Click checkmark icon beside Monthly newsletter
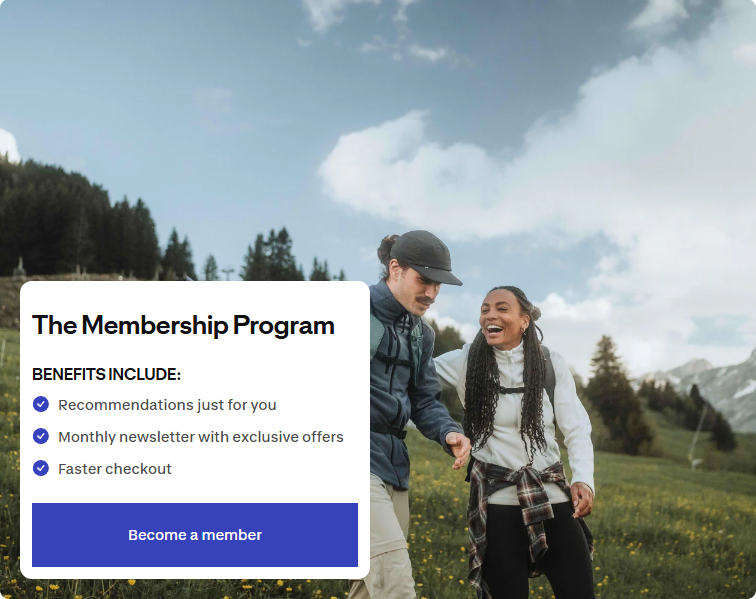756x599 pixels. (x=41, y=436)
